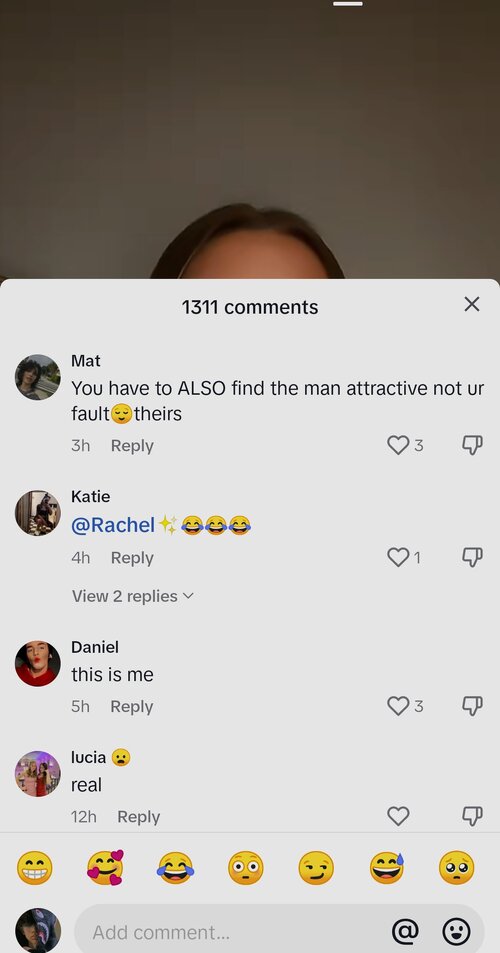Open the emoji picker in comment box
This screenshot has width=500, height=953.
456,931
